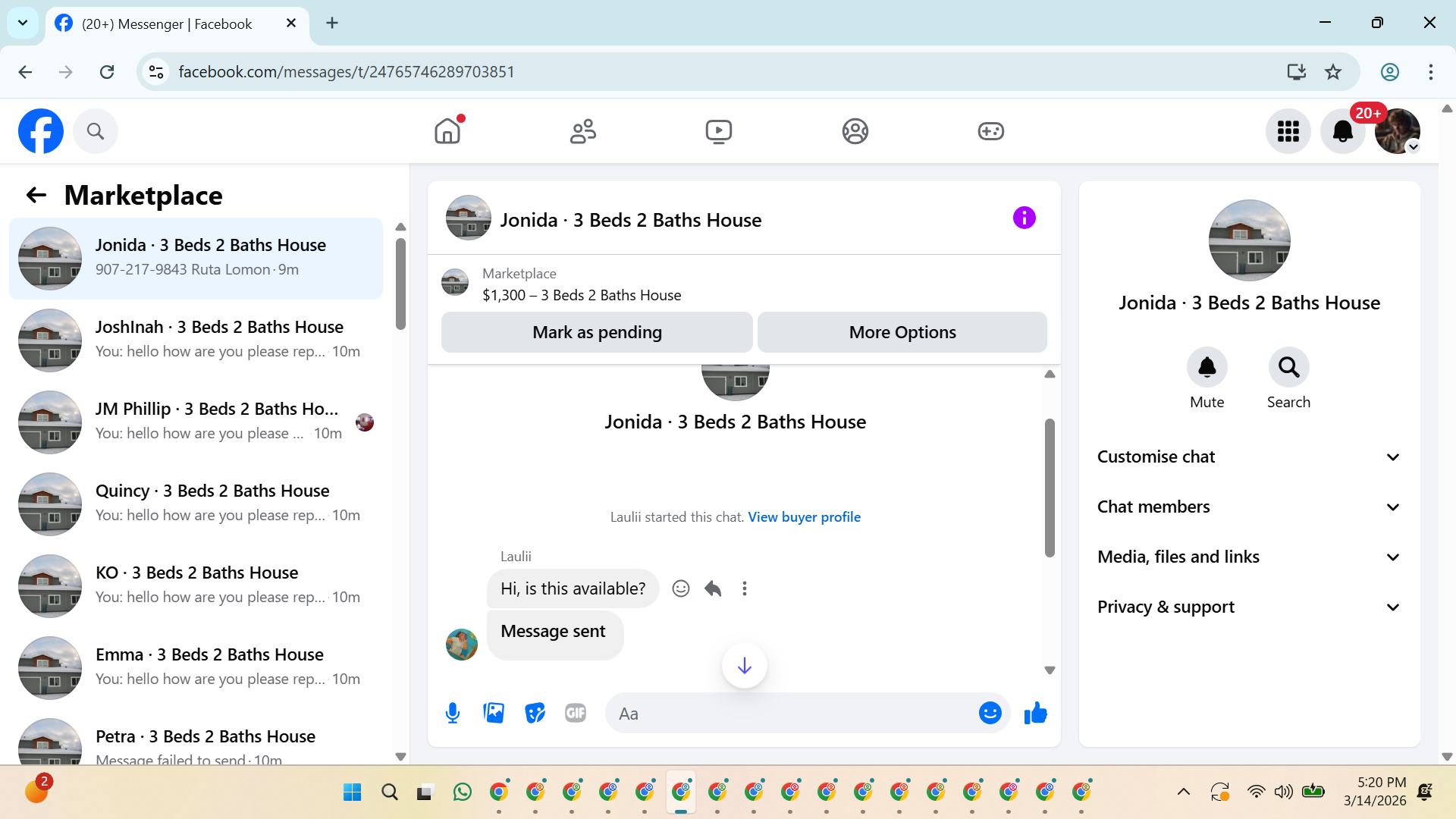Open the taskbar clock showing 5:20 PM

tap(1375, 791)
